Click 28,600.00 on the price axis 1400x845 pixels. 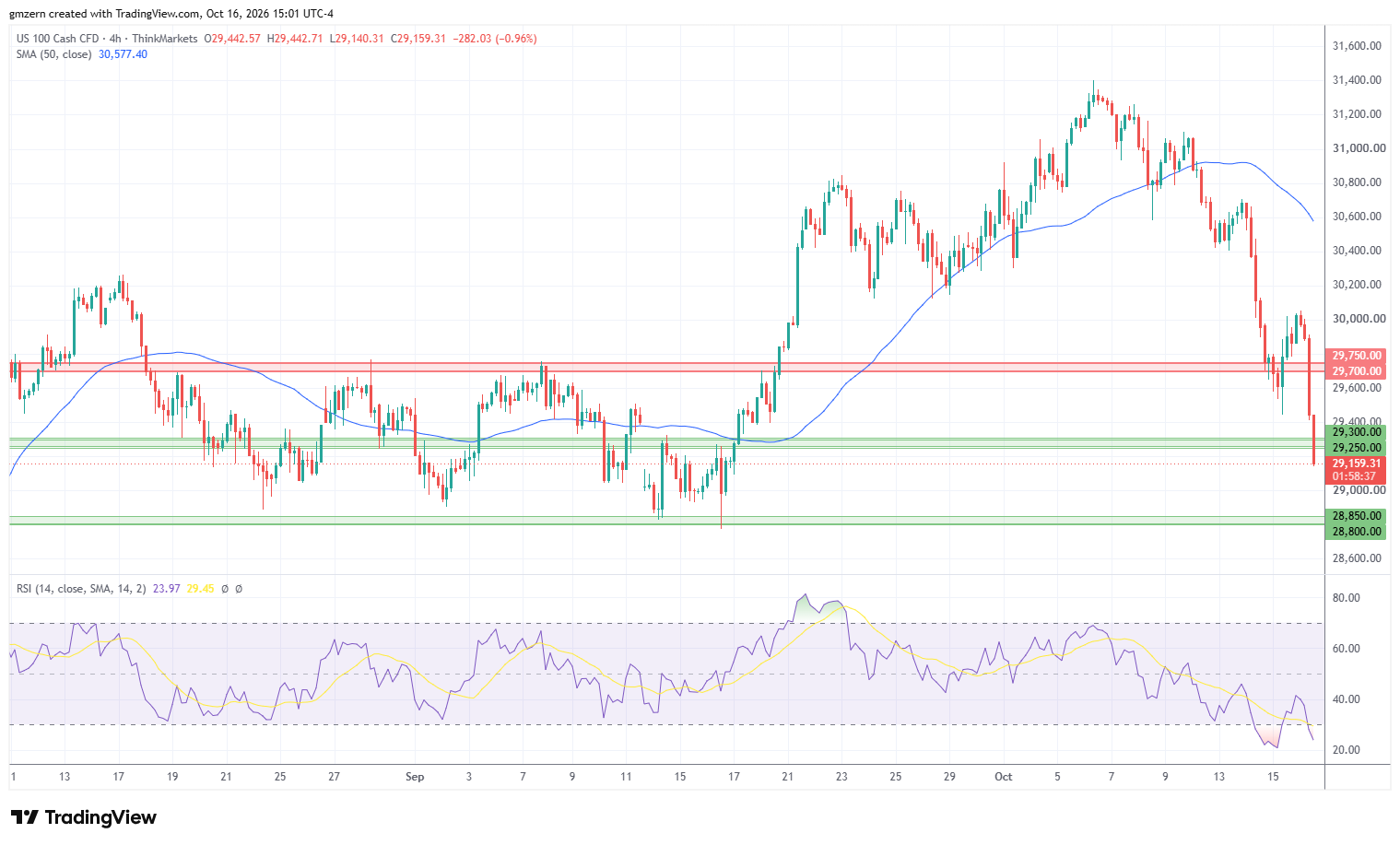(x=1357, y=558)
